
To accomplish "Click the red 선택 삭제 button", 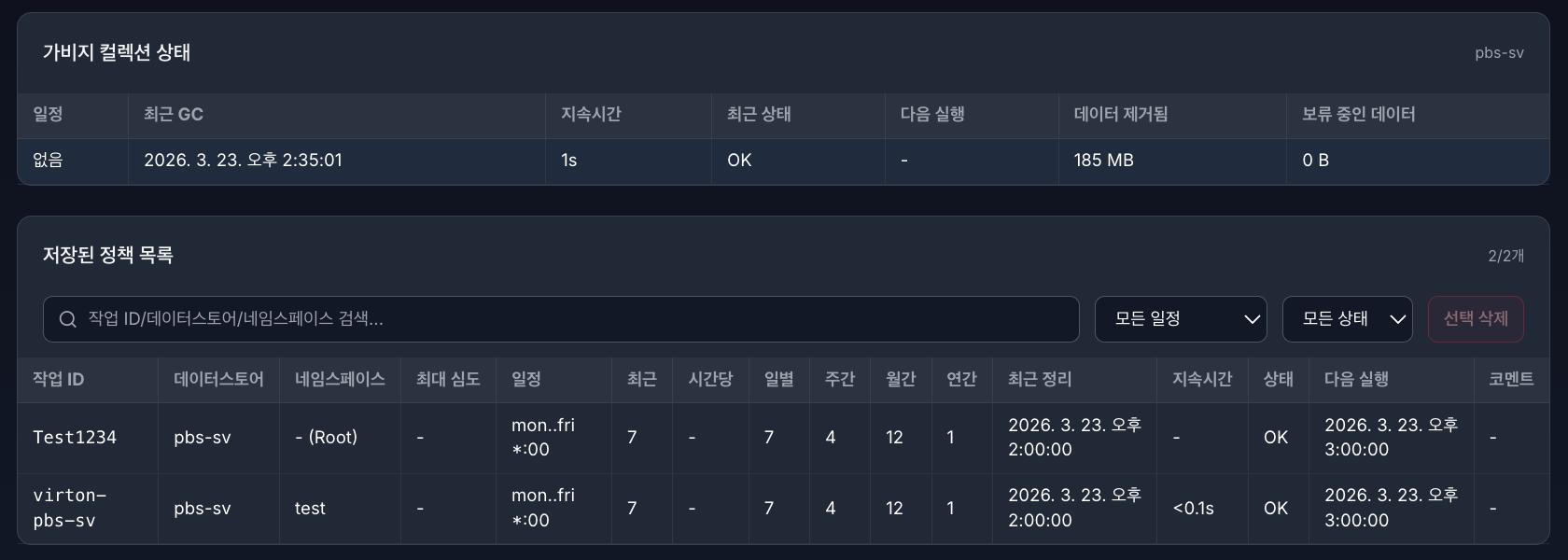I will 1476,318.
